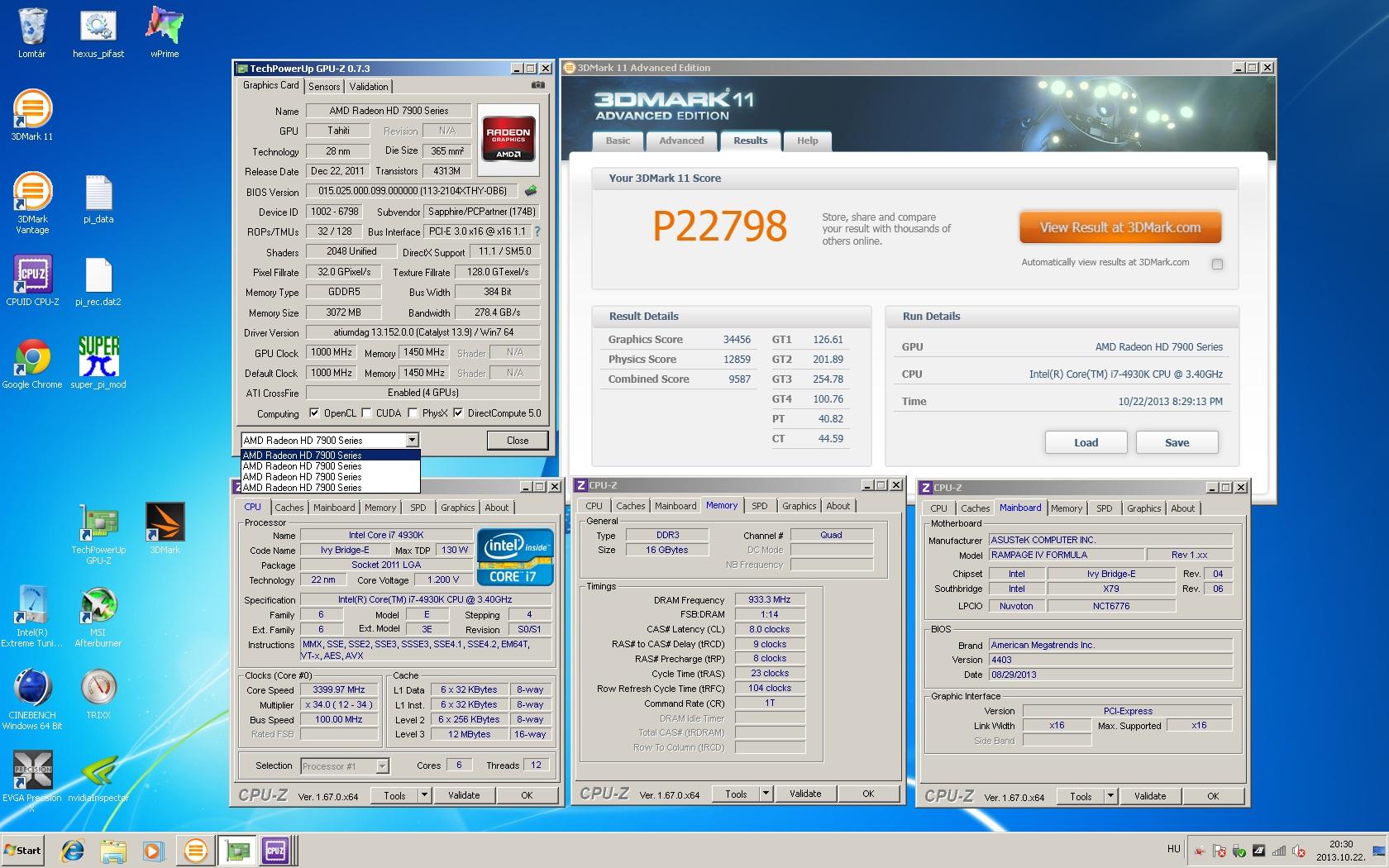This screenshot has height=868, width=1389.
Task: Open the Advanced tab in 3DMark 11
Action: [681, 141]
